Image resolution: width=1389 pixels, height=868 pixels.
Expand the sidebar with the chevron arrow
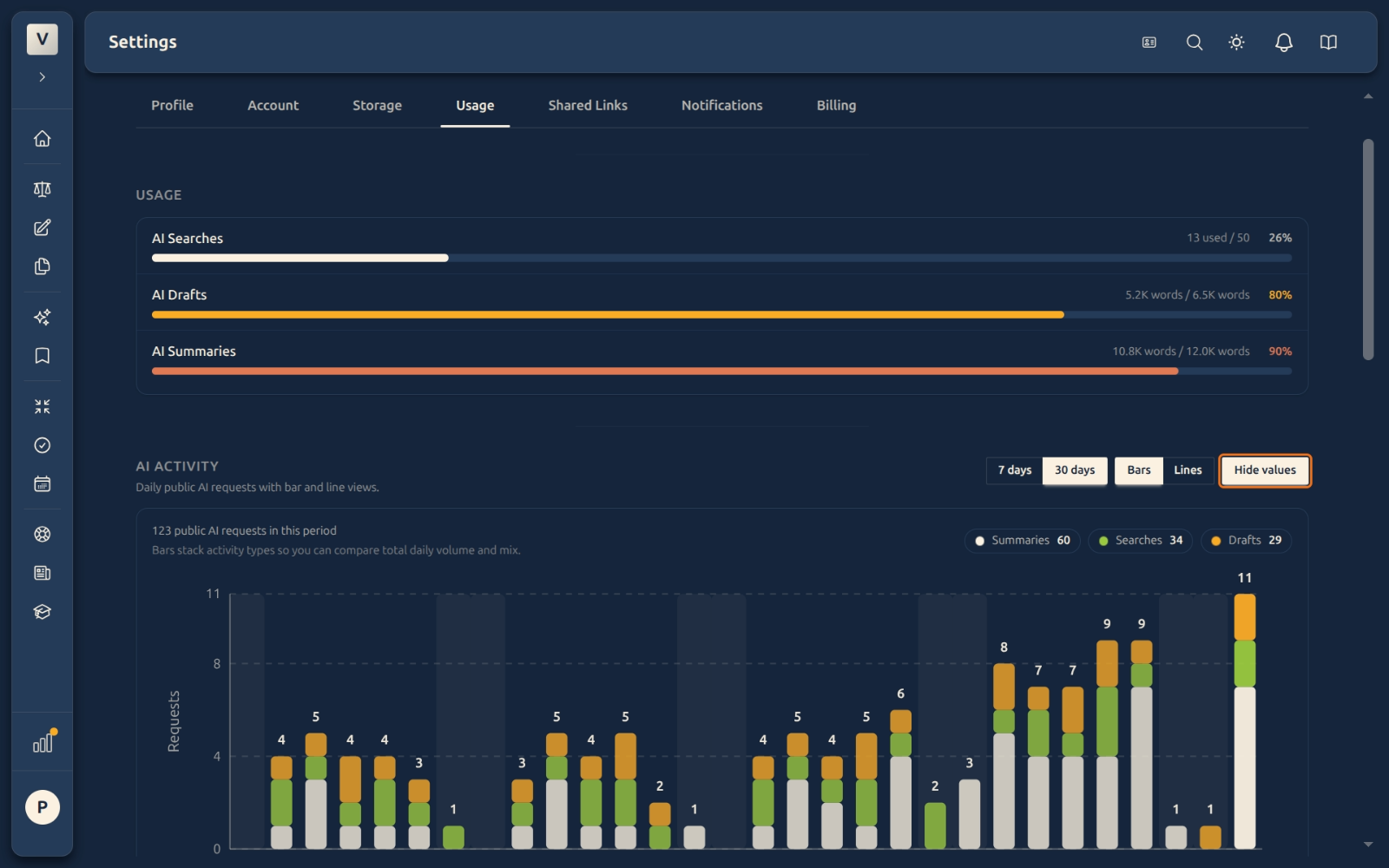42,77
